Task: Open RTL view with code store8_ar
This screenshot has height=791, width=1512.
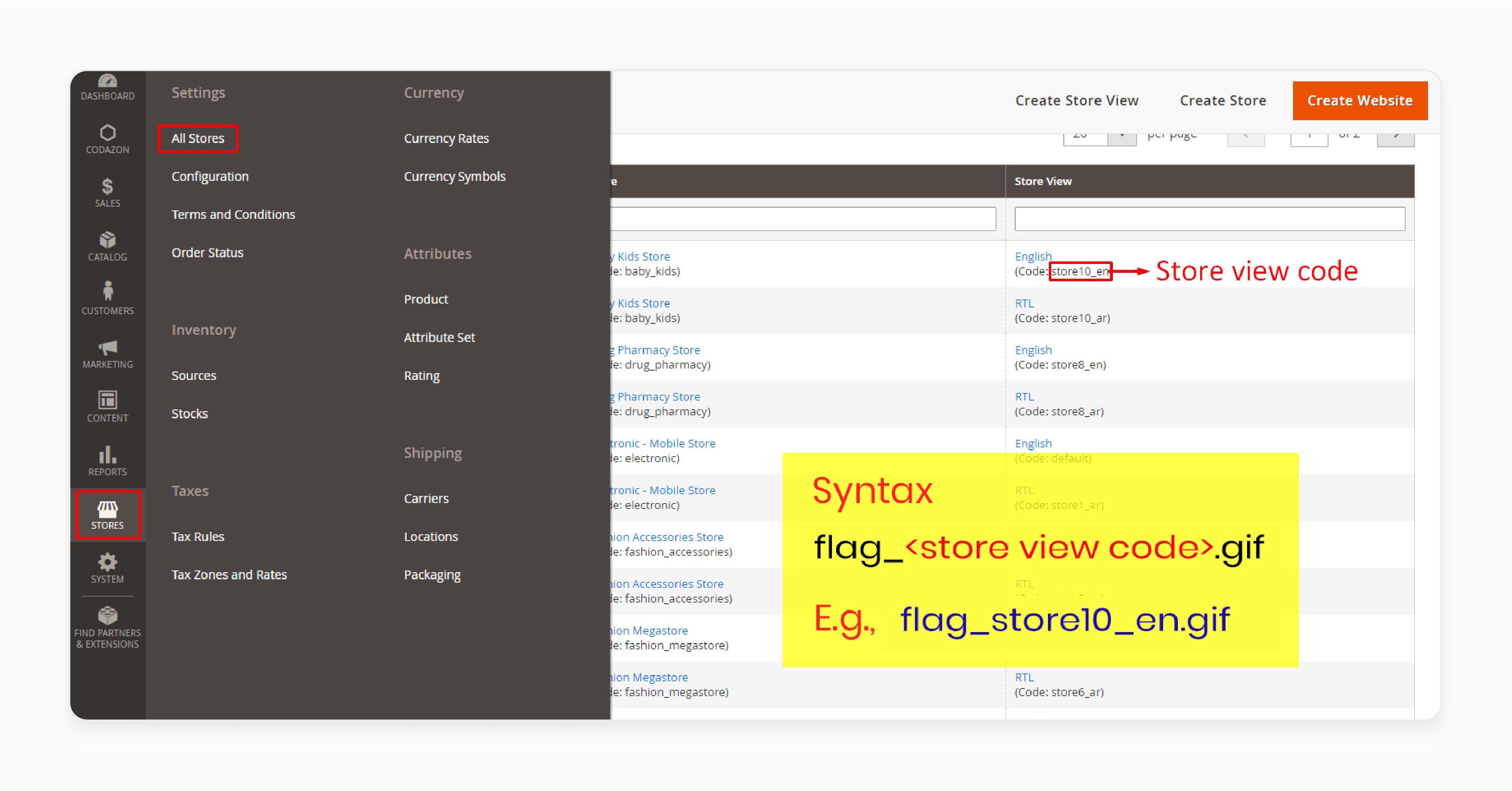Action: (x=1024, y=397)
